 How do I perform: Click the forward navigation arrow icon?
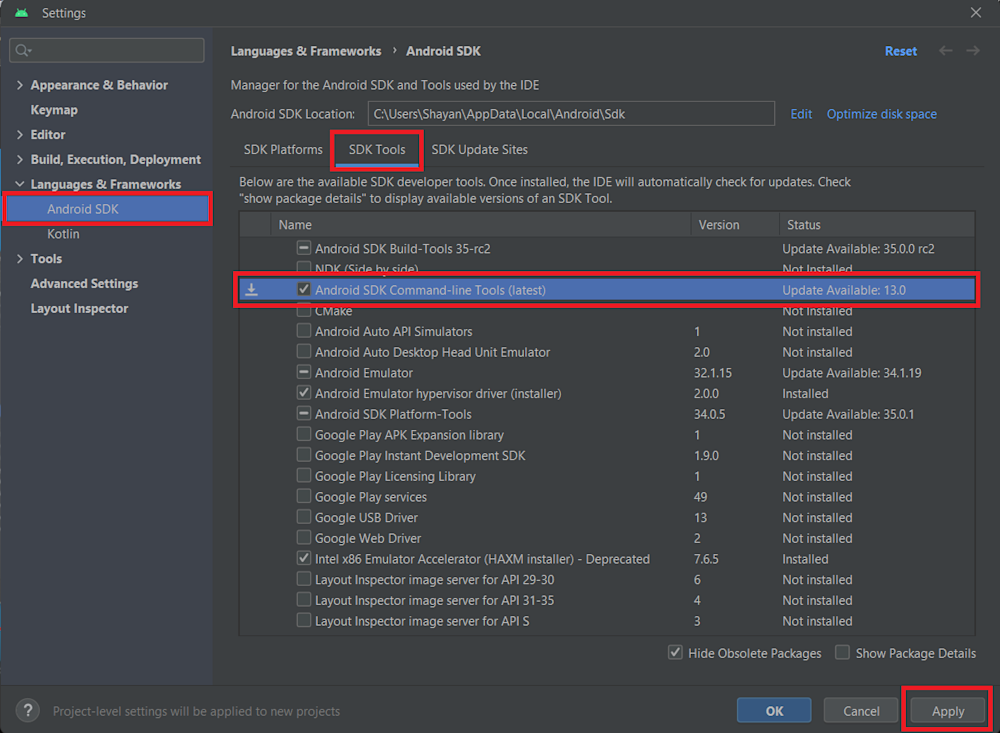point(972,51)
